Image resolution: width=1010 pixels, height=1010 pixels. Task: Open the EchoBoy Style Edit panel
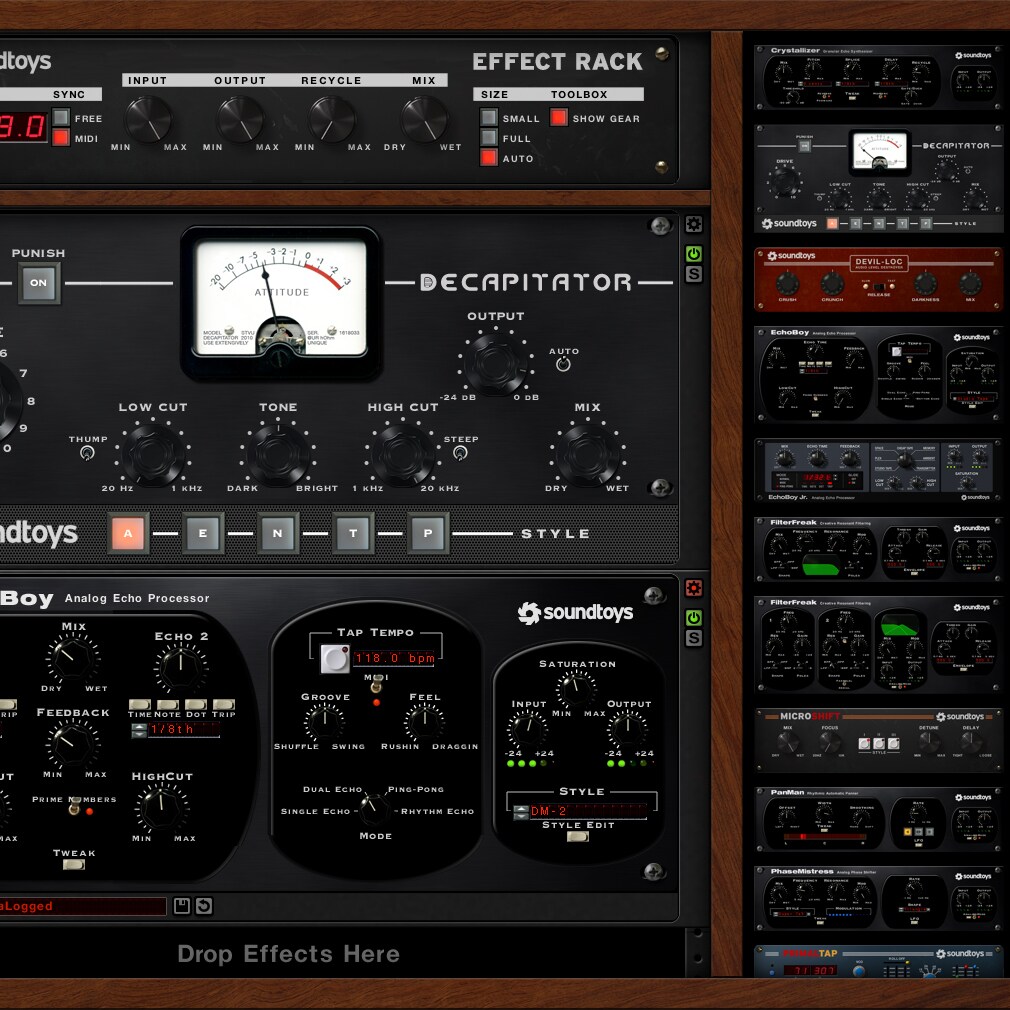click(x=578, y=836)
